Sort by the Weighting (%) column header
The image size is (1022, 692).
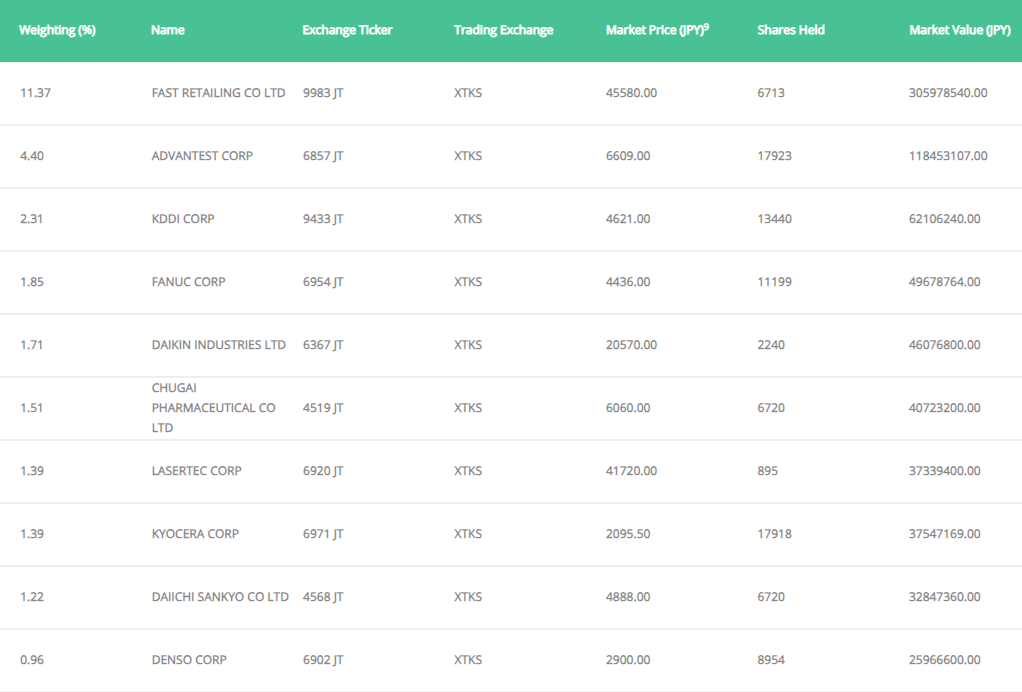coord(57,30)
